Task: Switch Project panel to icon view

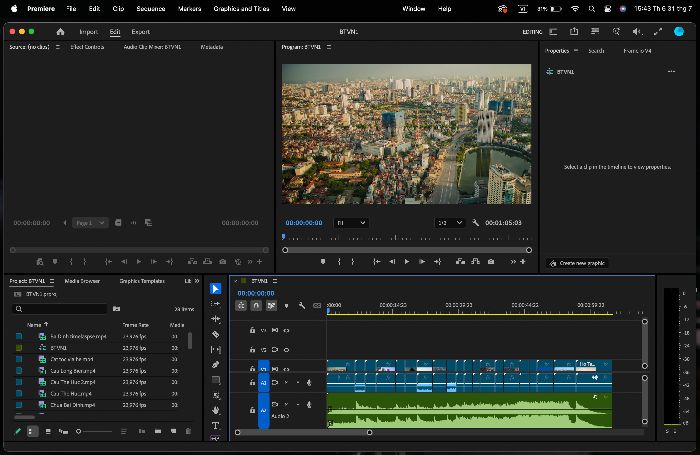Action: point(48,431)
